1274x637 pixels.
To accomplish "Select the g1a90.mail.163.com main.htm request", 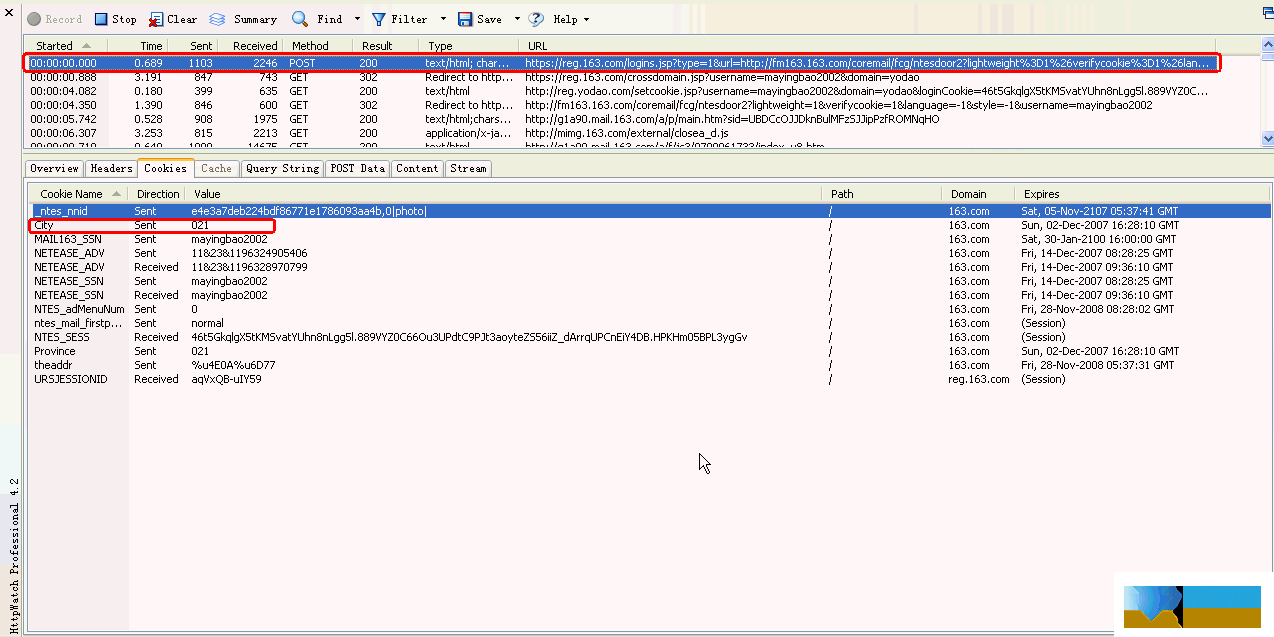I will click(620, 119).
